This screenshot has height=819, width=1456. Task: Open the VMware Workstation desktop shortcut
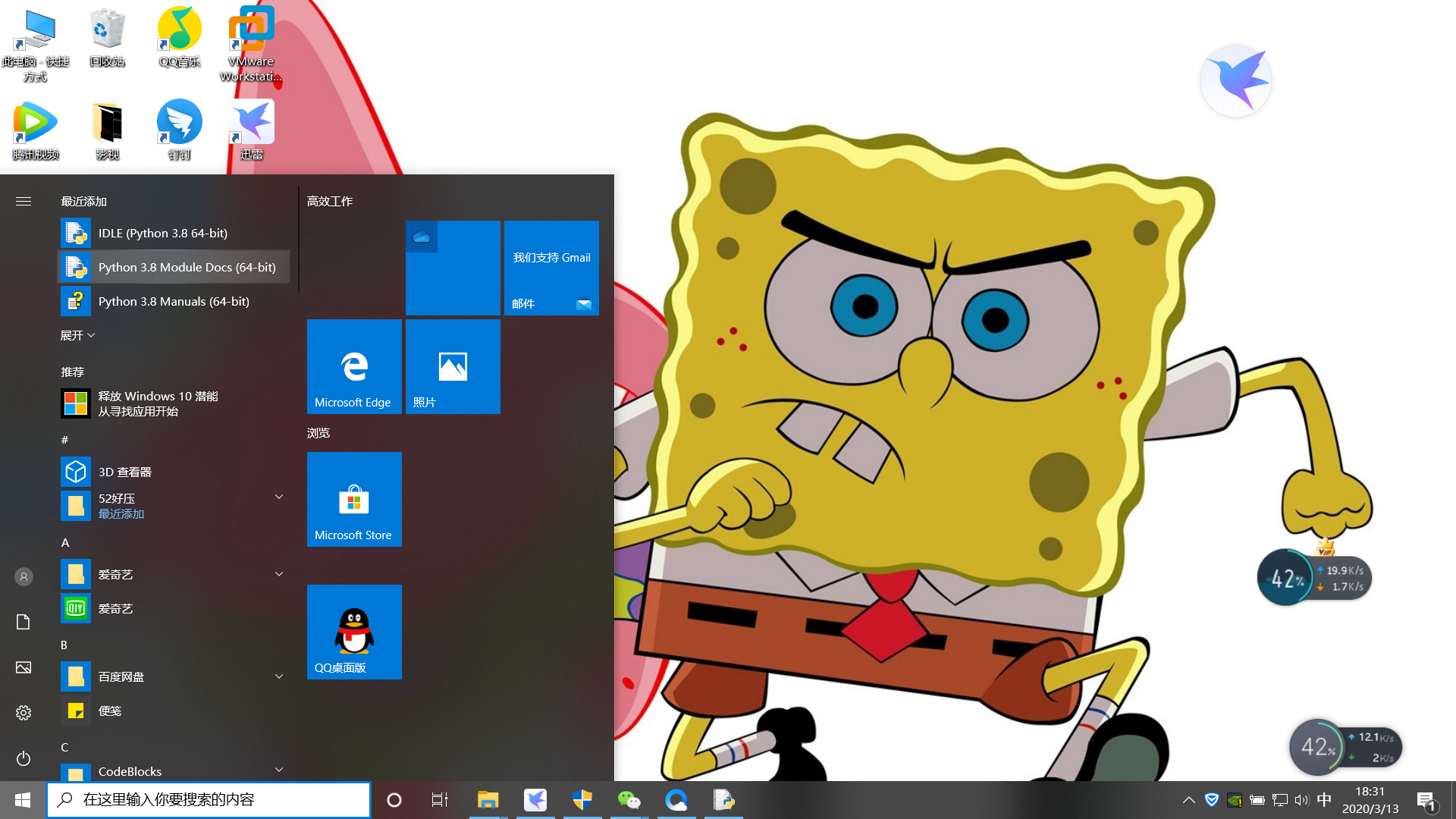point(251,42)
